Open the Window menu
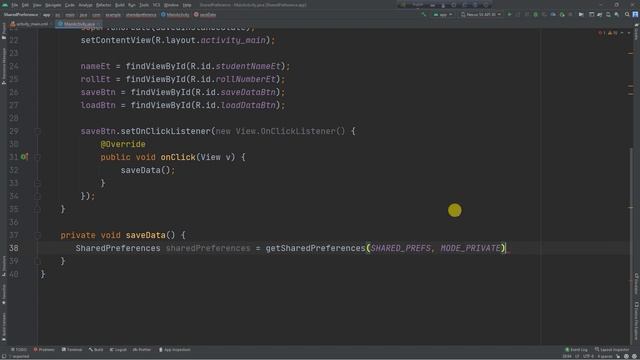Screen dimensions: 640x360 point(171,5)
